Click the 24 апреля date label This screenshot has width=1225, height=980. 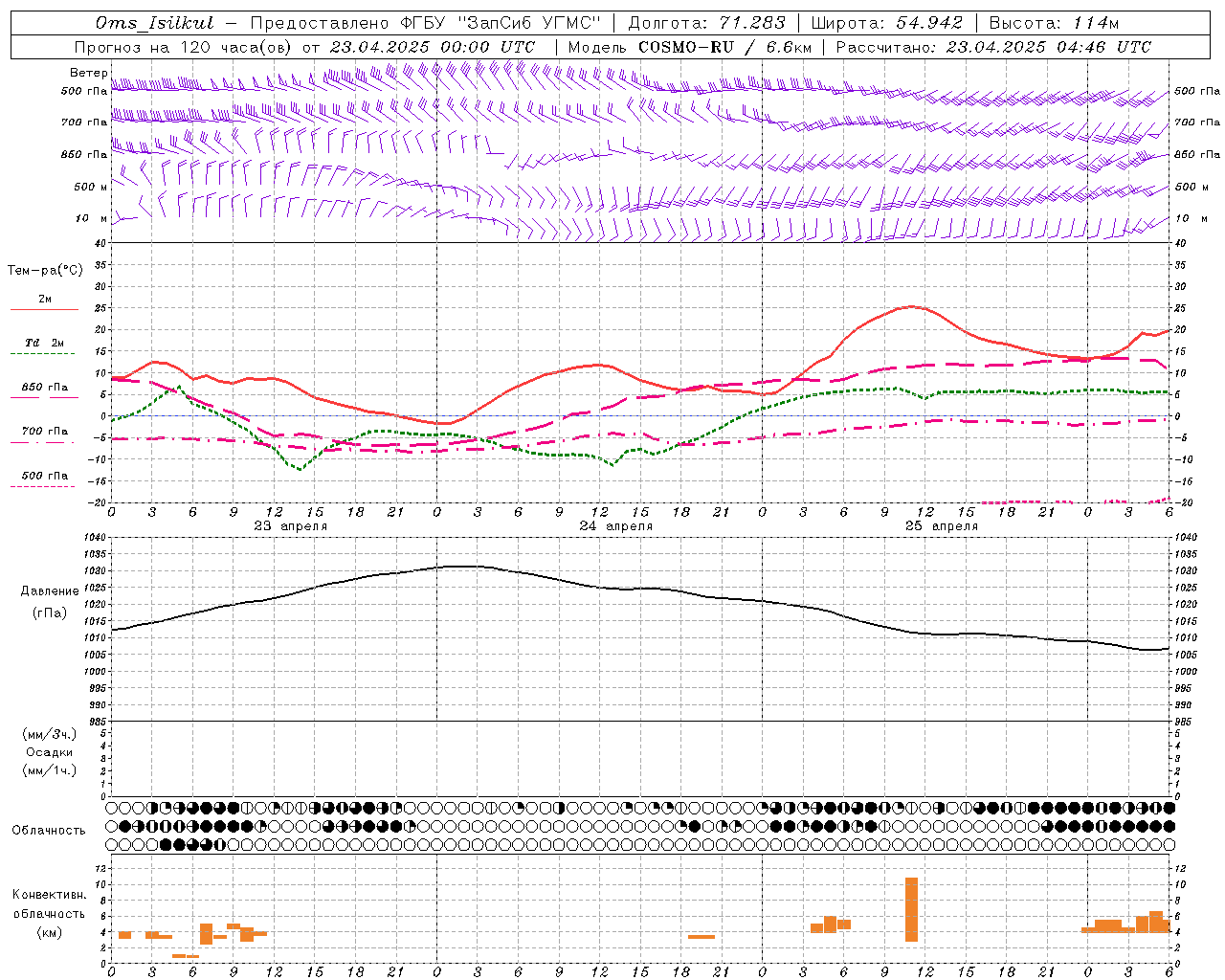[x=615, y=525]
